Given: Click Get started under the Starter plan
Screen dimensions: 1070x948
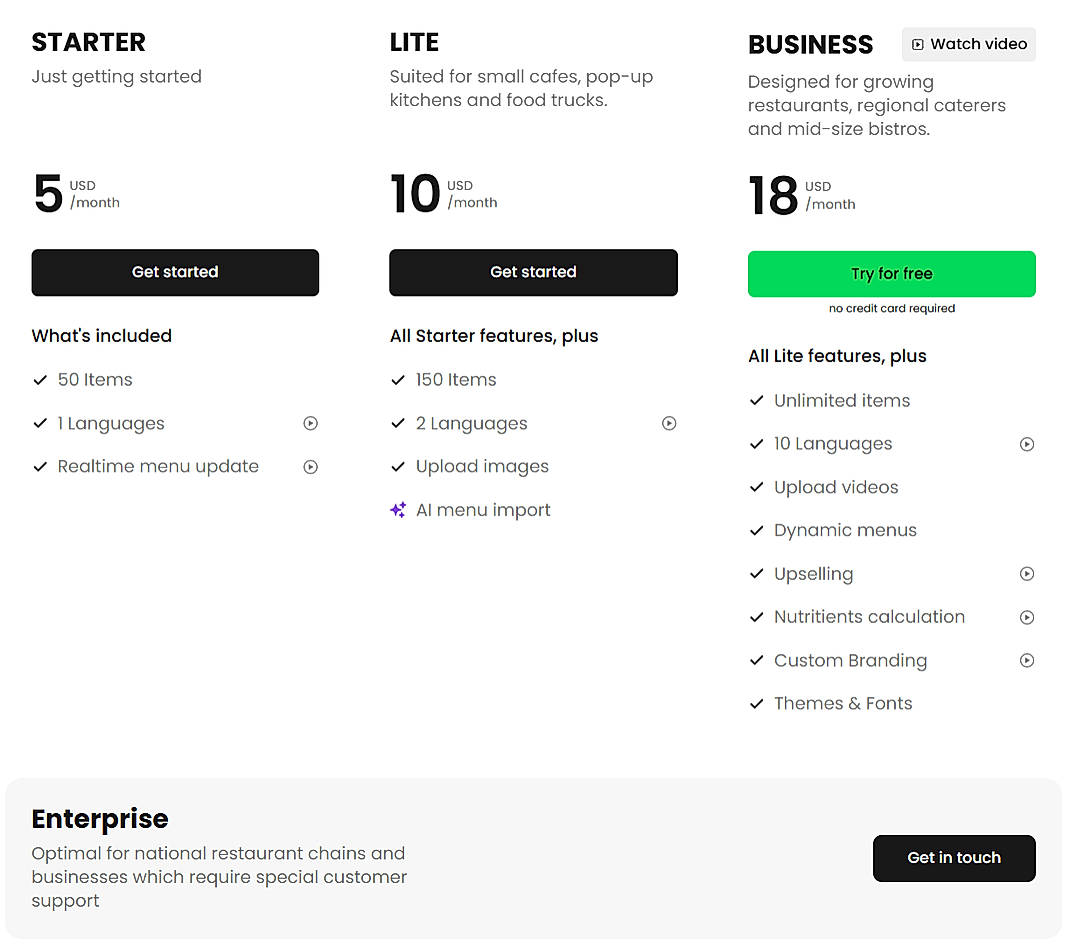Looking at the screenshot, I should coord(175,272).
